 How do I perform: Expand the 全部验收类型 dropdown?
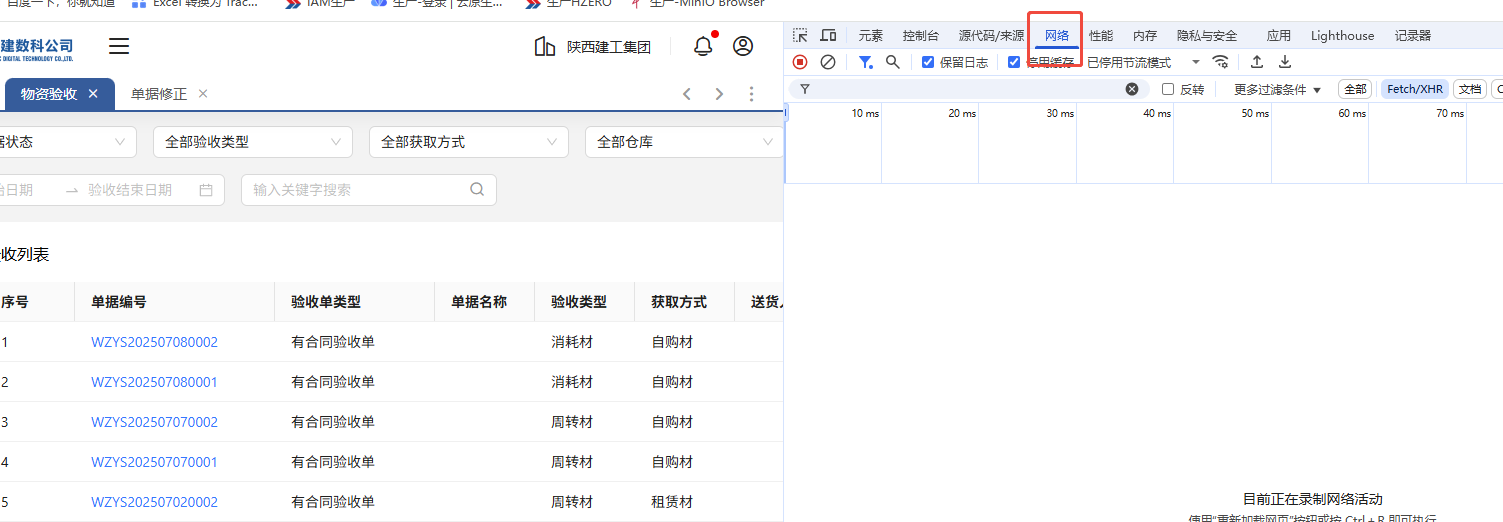pos(252,142)
